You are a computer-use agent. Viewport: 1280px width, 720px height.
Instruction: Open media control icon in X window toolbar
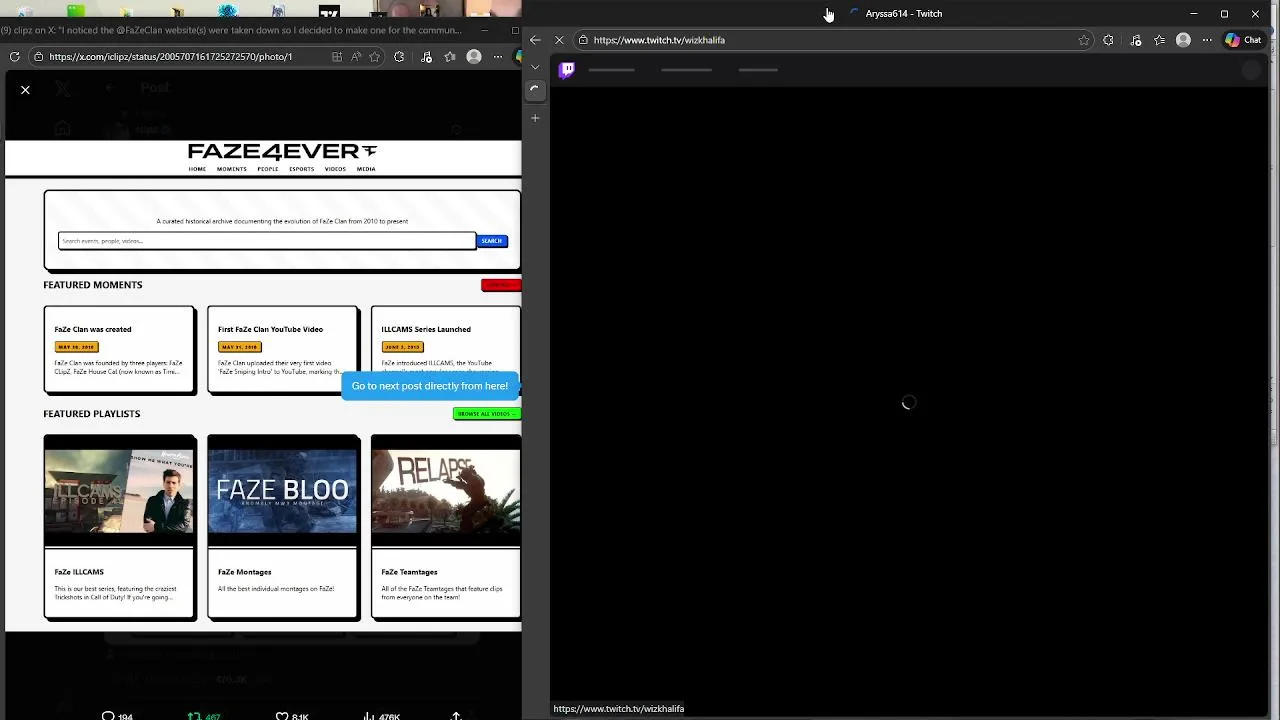point(426,57)
